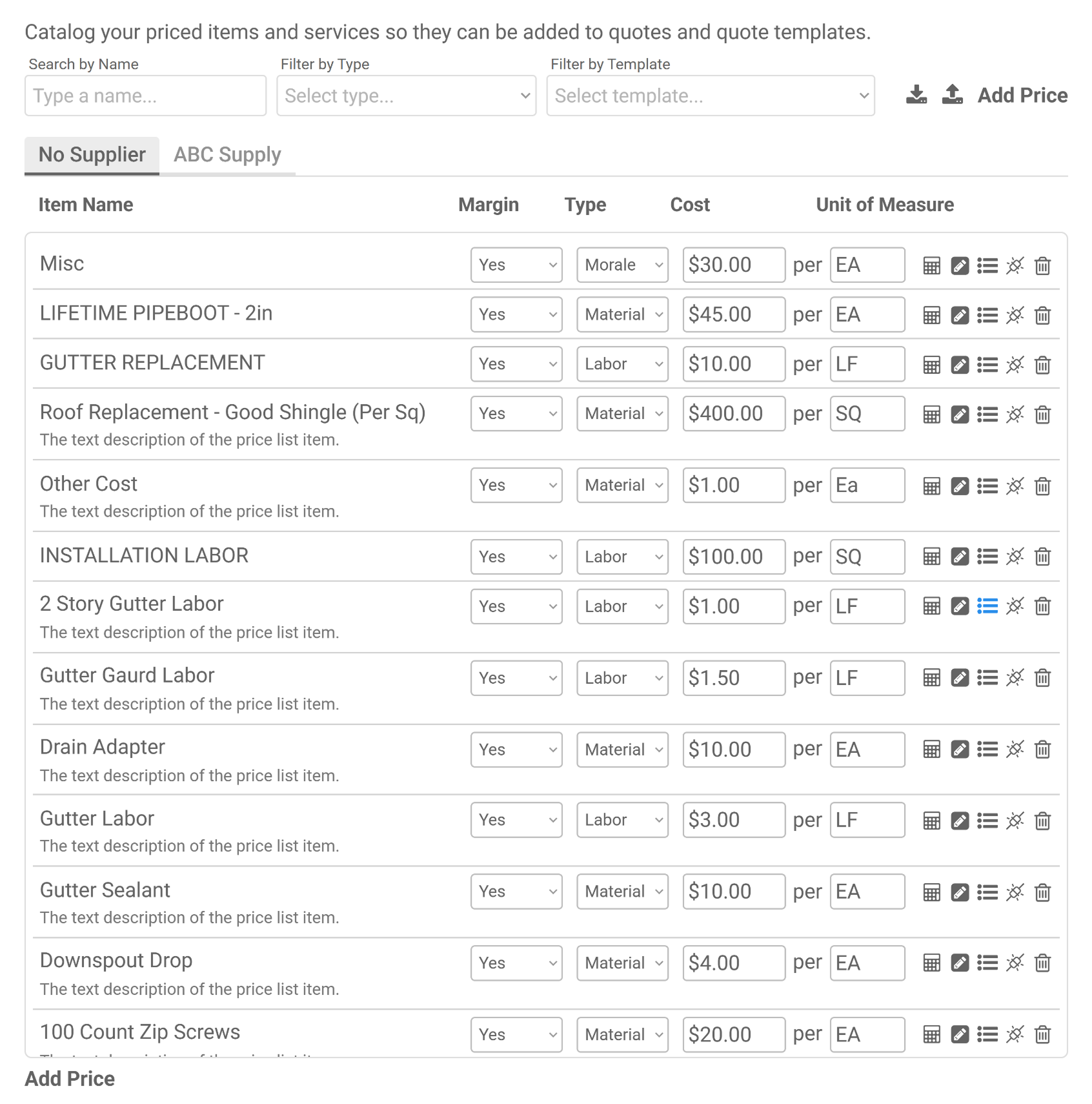Open Type dropdown for INSTALLATION LABOR

click(x=622, y=557)
